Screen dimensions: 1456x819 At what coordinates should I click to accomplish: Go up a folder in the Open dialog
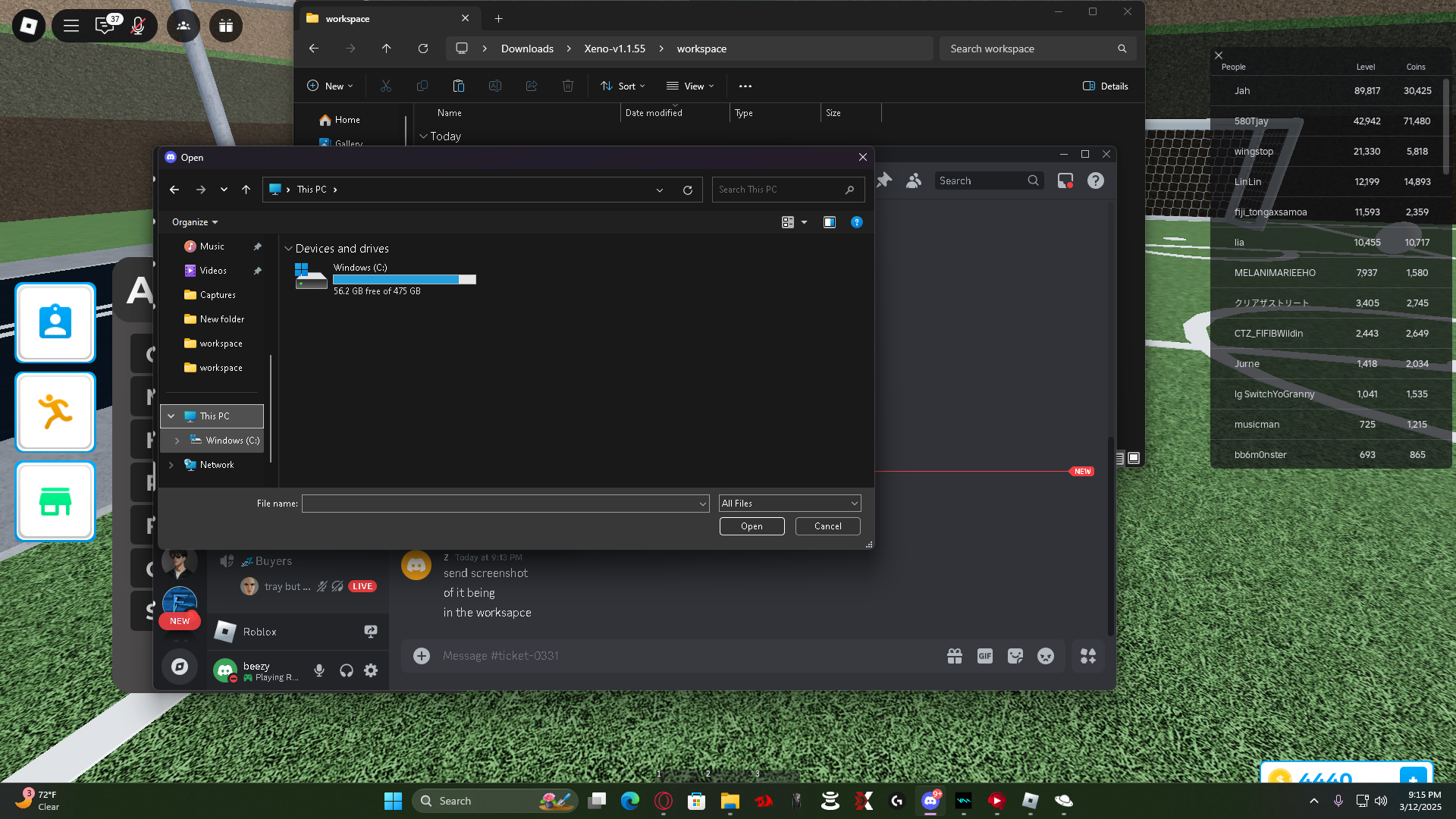[246, 190]
